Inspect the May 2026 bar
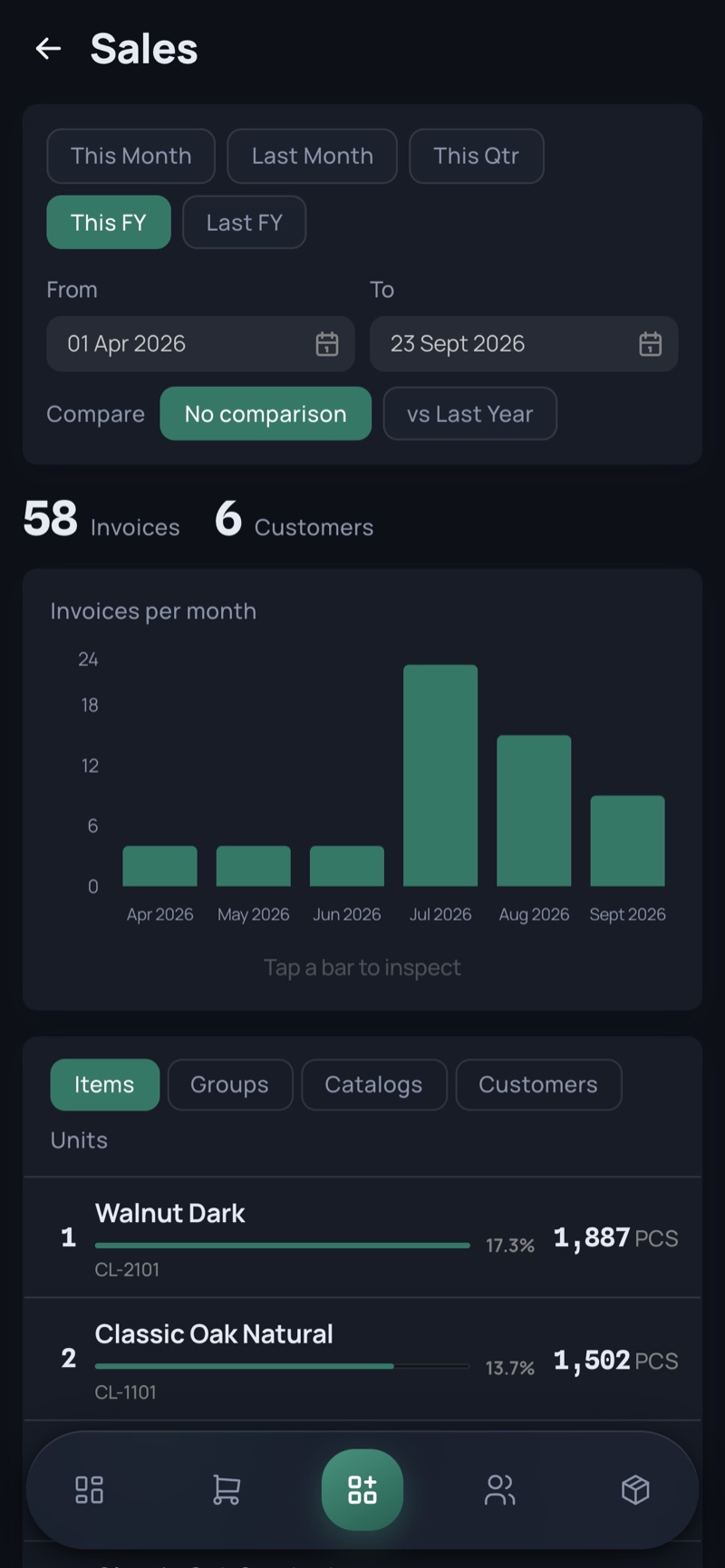 coord(254,866)
